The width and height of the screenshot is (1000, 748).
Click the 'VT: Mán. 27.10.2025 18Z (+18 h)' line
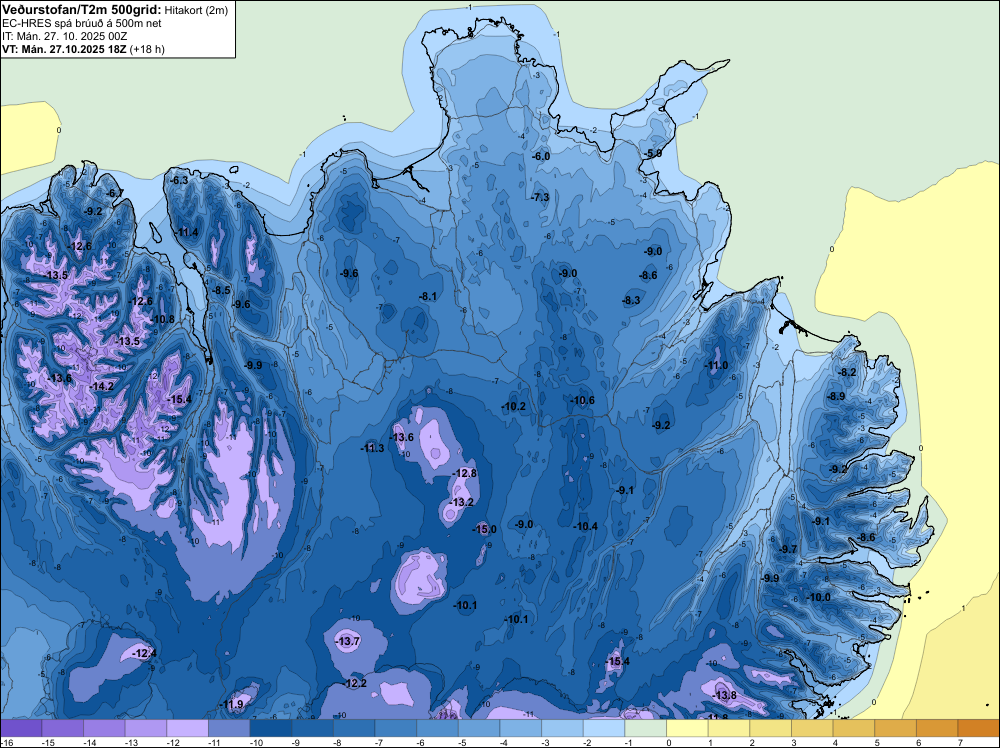(83, 49)
